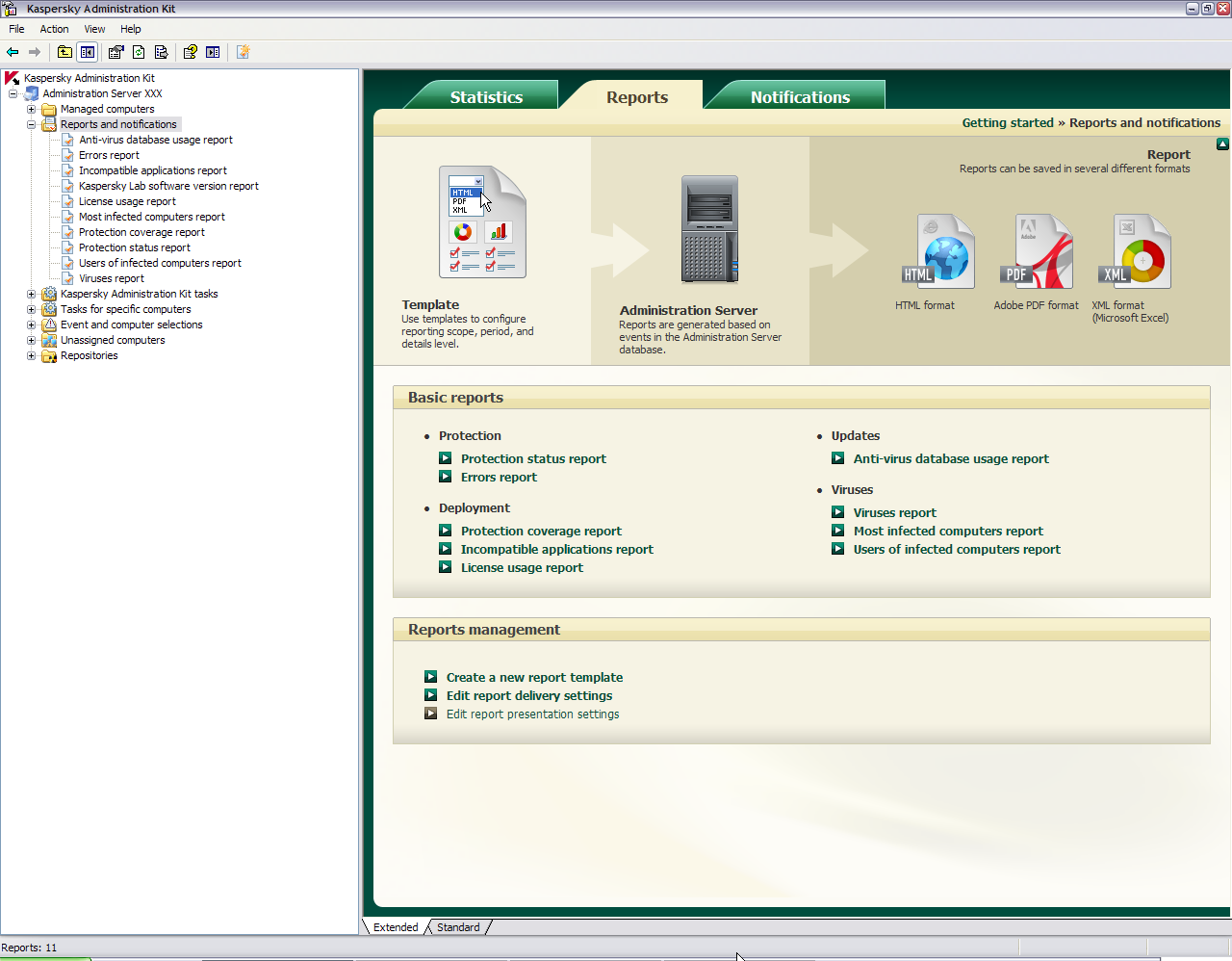
Task: Click the new report wizard star icon
Action: click(x=243, y=52)
